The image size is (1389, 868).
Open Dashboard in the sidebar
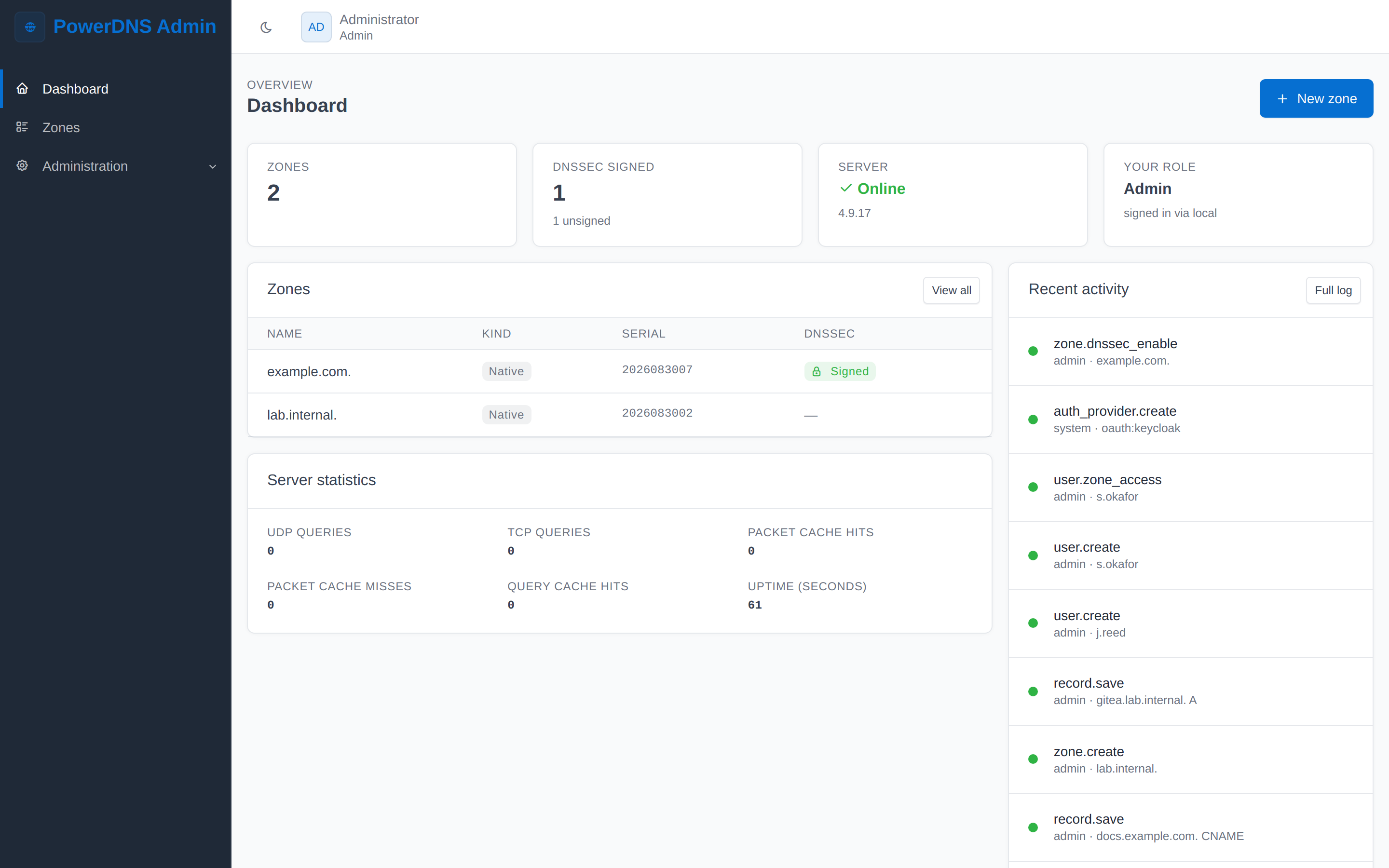pyautogui.click(x=116, y=89)
